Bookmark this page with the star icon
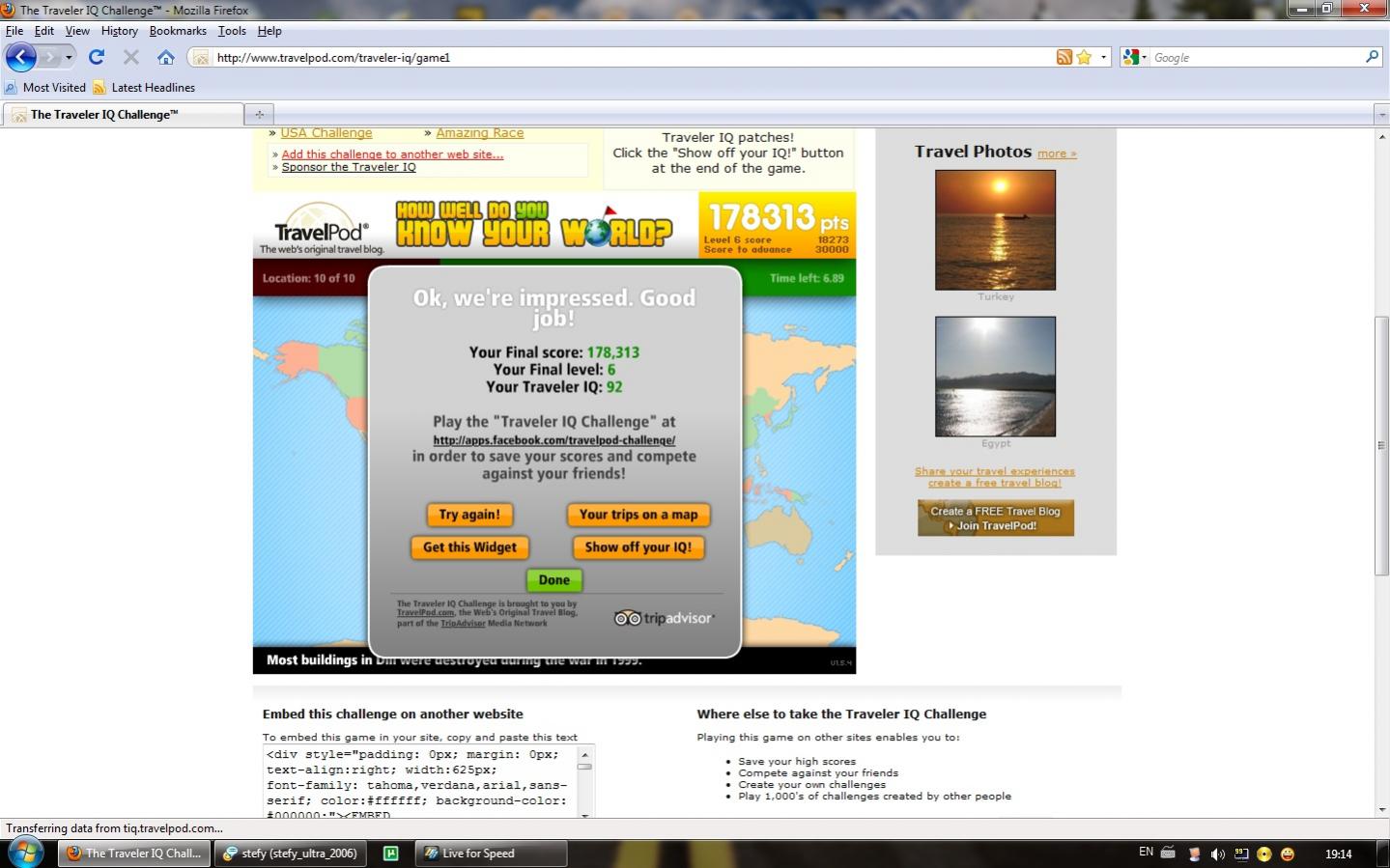 pyautogui.click(x=1084, y=58)
